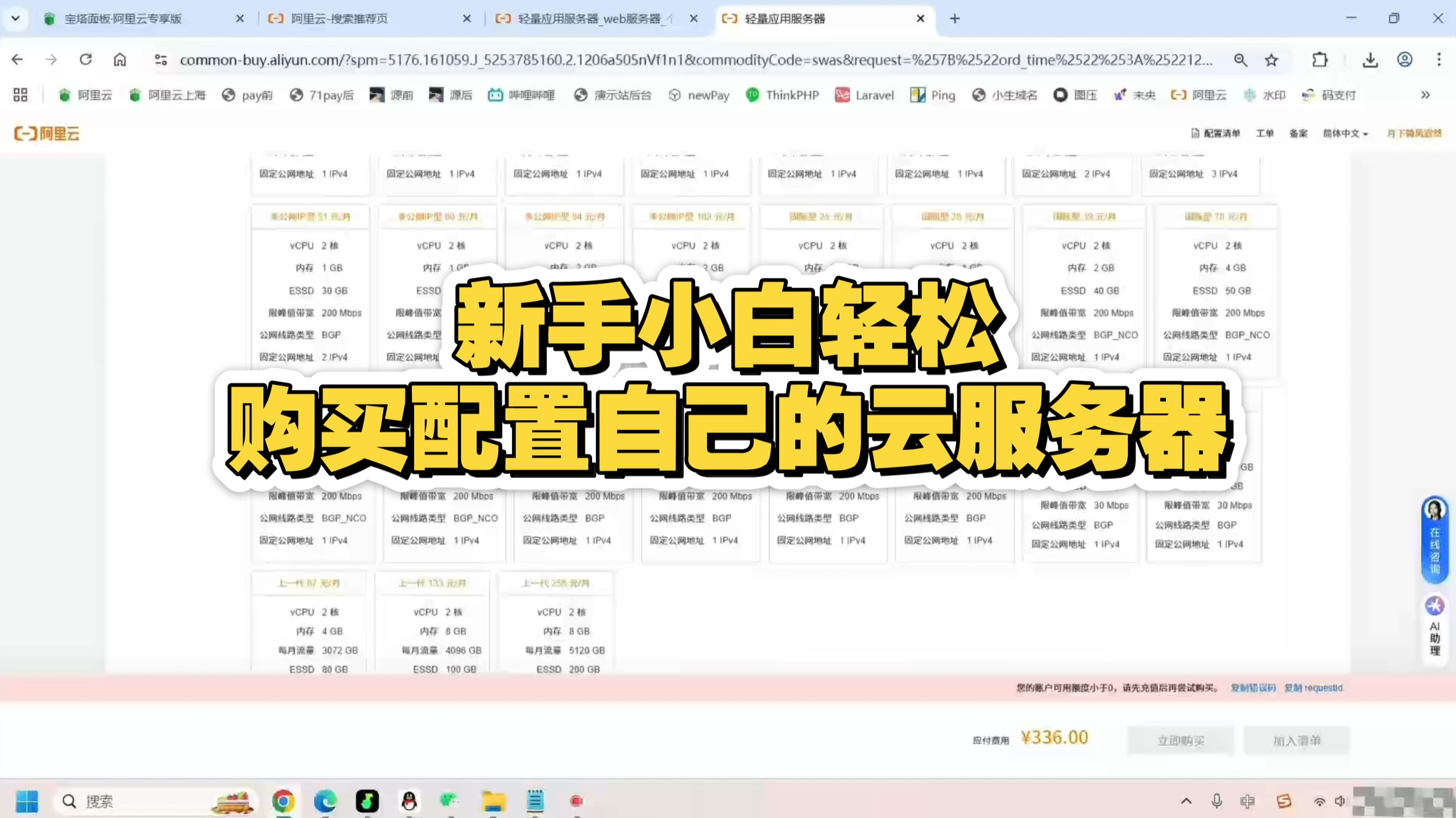The width and height of the screenshot is (1456, 818).
Task: Open 备案 in header
Action: click(x=1298, y=134)
